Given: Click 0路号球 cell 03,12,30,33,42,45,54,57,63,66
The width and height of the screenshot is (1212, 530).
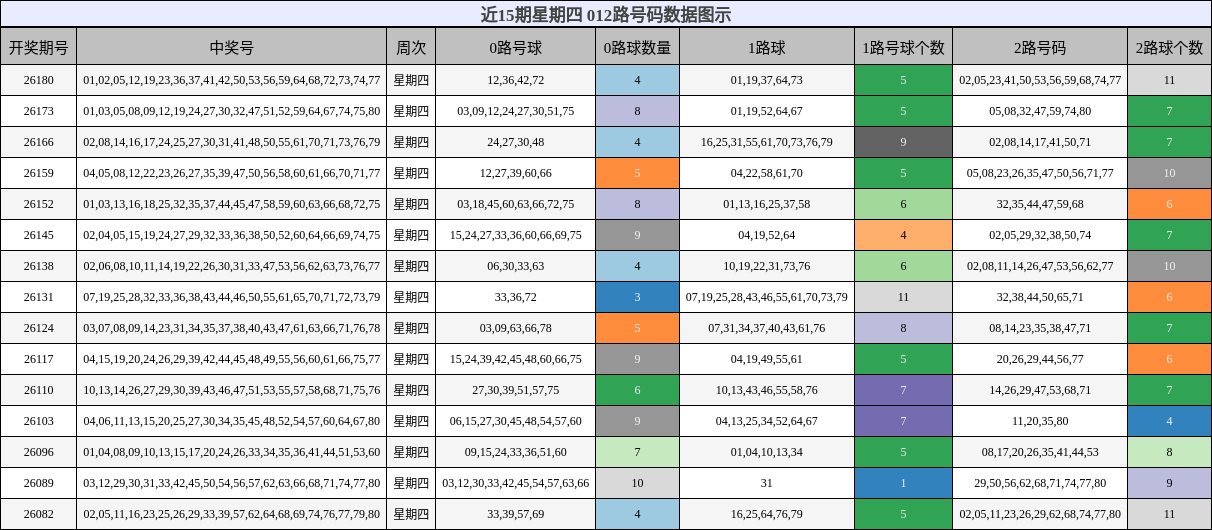Looking at the screenshot, I should 516,483.
